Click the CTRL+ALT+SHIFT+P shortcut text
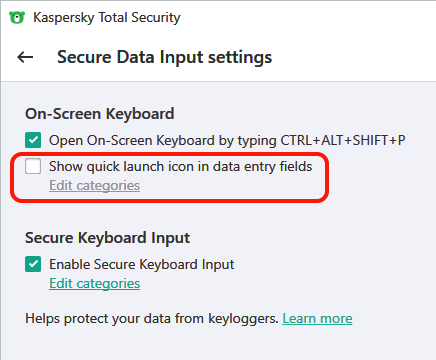Screen dimensions: 436x360 (x=343, y=140)
